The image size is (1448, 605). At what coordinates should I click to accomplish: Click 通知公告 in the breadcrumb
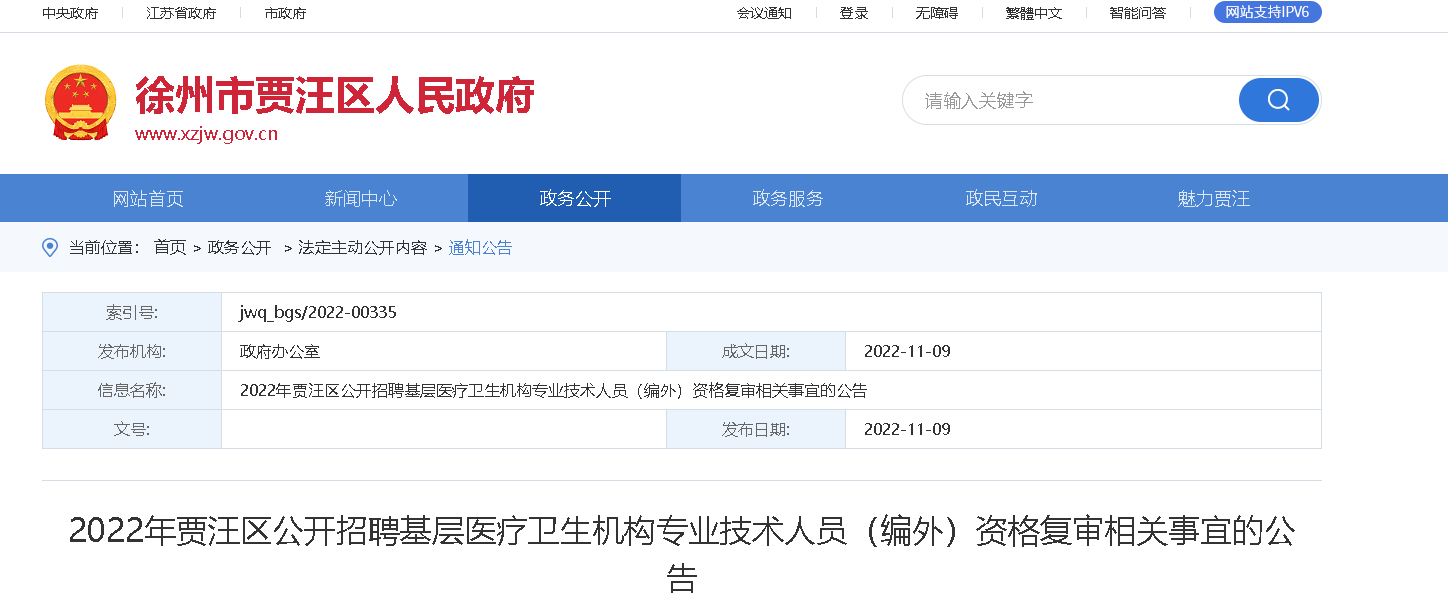pos(480,248)
